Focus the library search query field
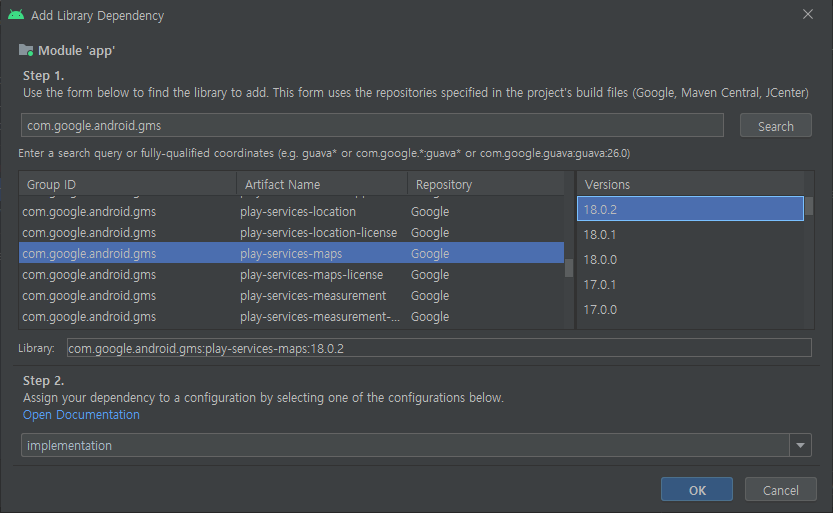This screenshot has height=513, width=833. 372,125
